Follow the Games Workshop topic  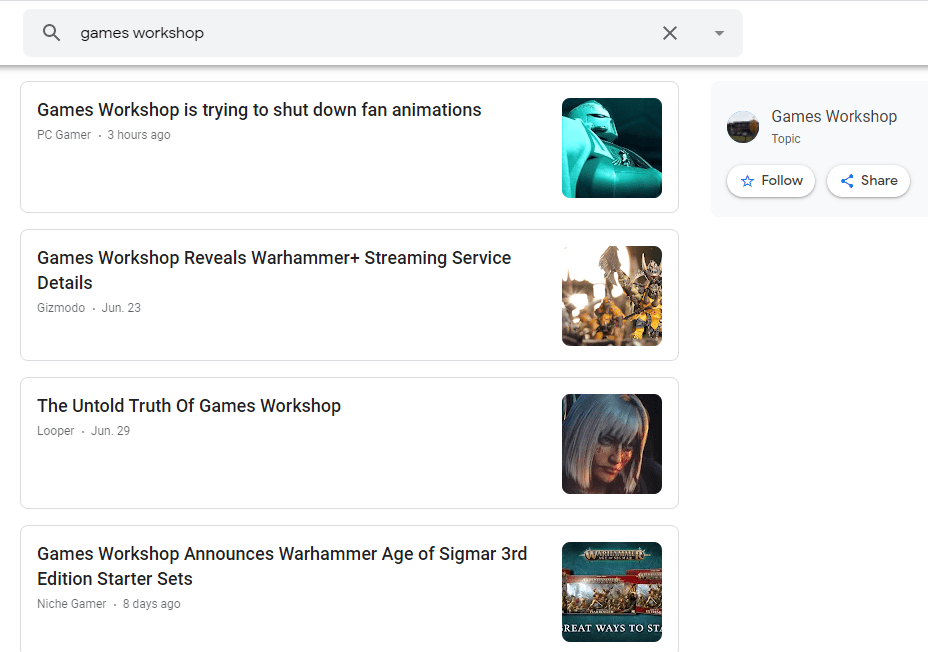pos(771,181)
